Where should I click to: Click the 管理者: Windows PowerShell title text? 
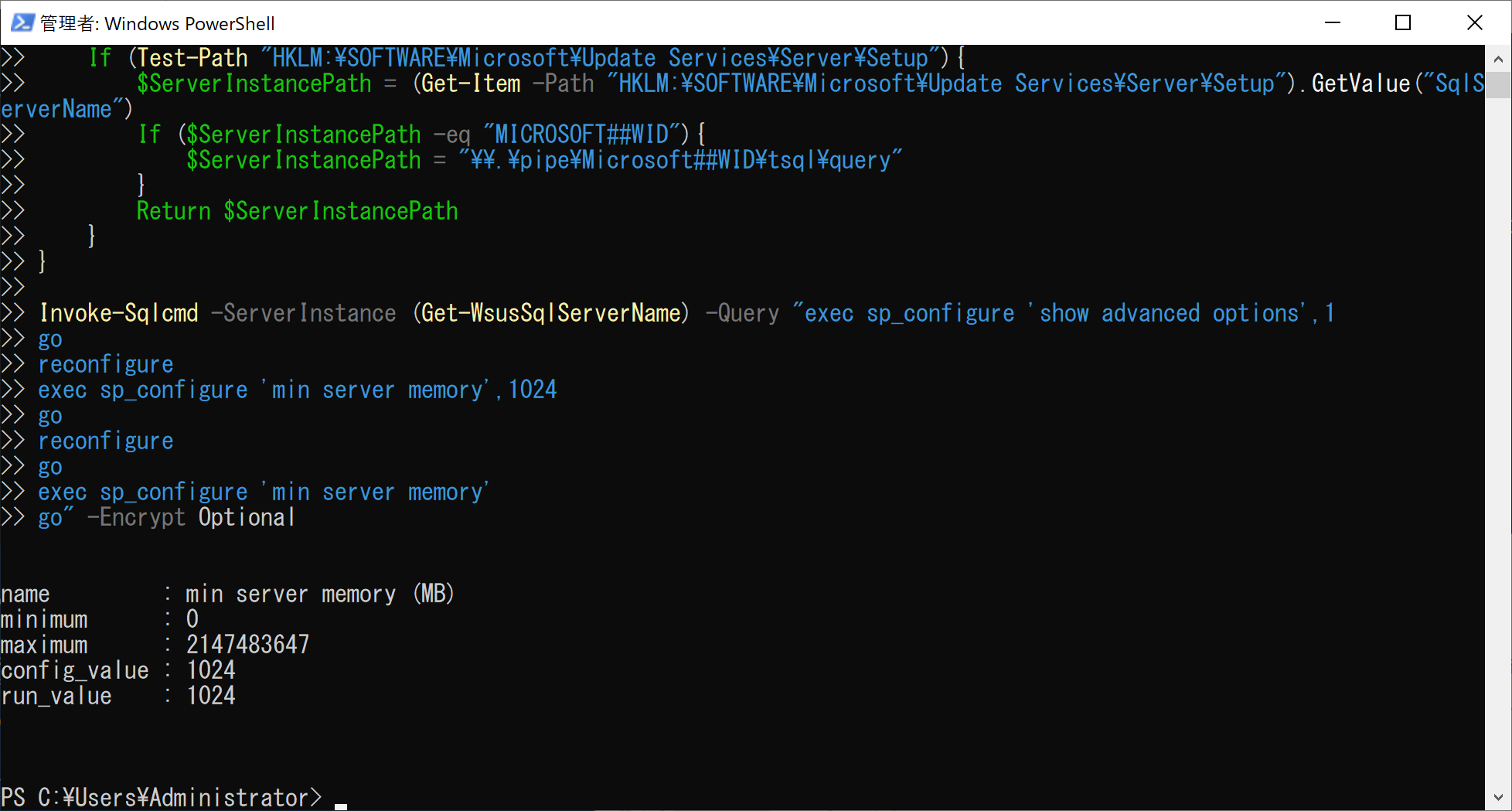pyautogui.click(x=157, y=23)
